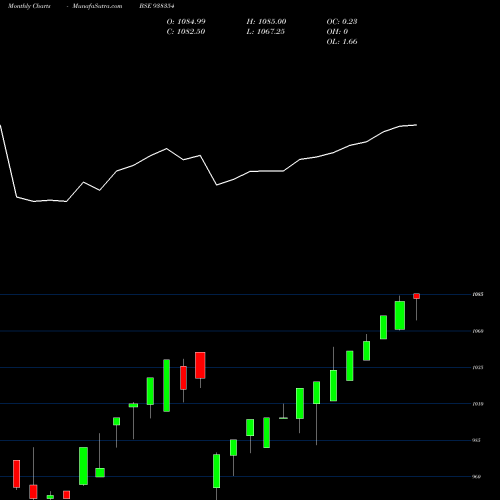Screen dimensions: 500x500
Task: Click the last green candle before the red one
Action: pyautogui.click(x=400, y=315)
